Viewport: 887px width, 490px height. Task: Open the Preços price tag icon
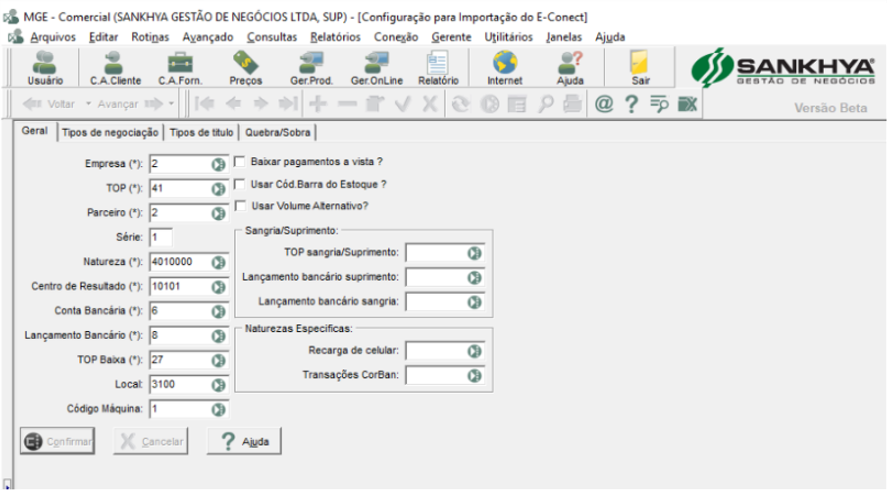pos(246,68)
